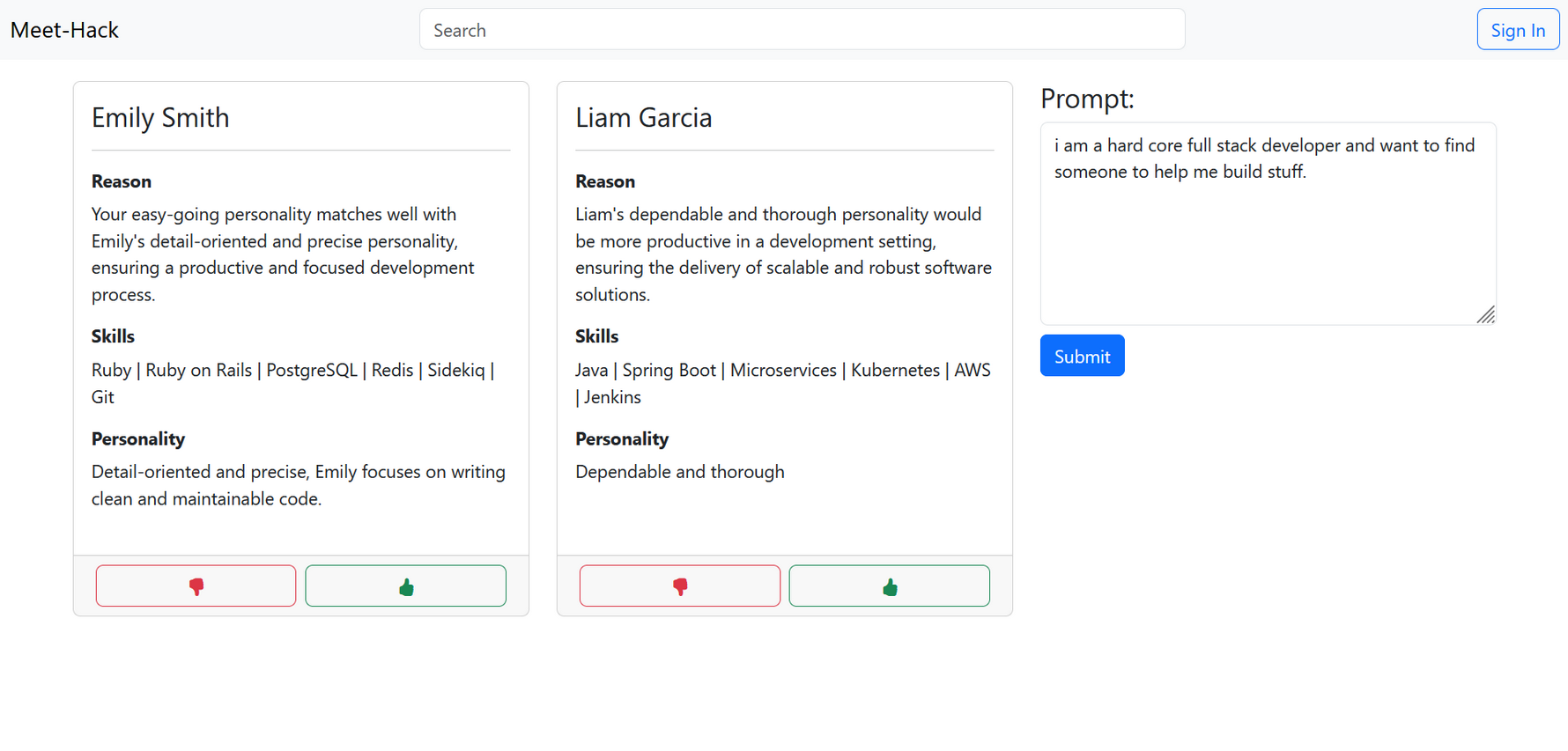Dislike Emily Smith with thumbs-down
This screenshot has width=1568, height=751.
coord(196,586)
